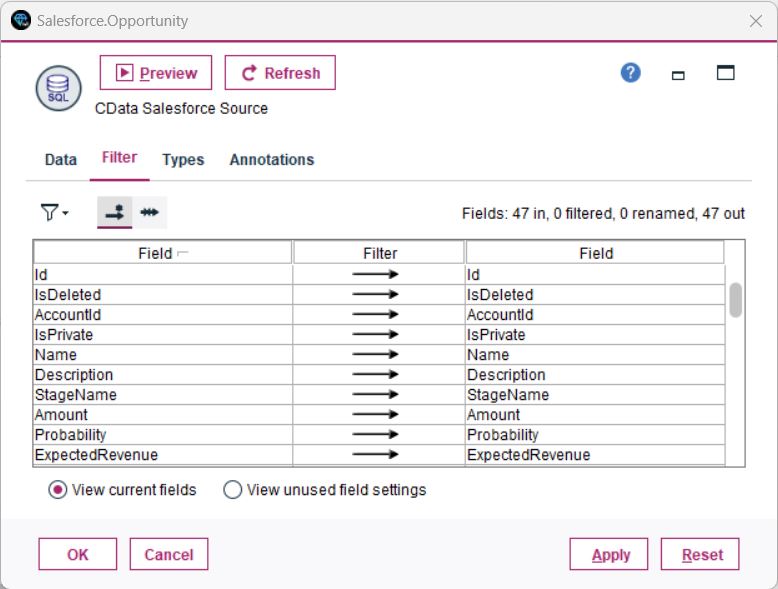
Task: Toggle the filter arrow for StageName field
Action: [x=378, y=395]
